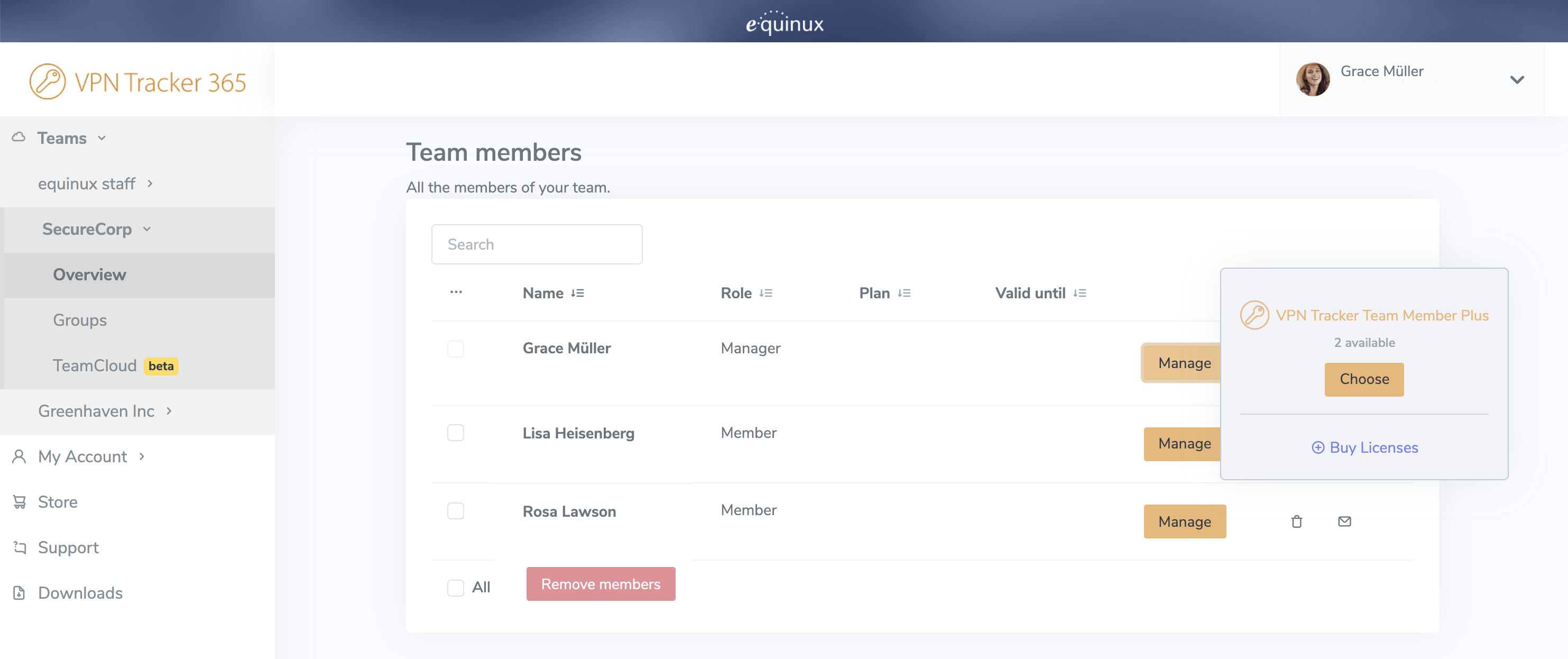Click the Teams cloud icon in sidebar
This screenshot has width=1568, height=659.
pyautogui.click(x=19, y=138)
